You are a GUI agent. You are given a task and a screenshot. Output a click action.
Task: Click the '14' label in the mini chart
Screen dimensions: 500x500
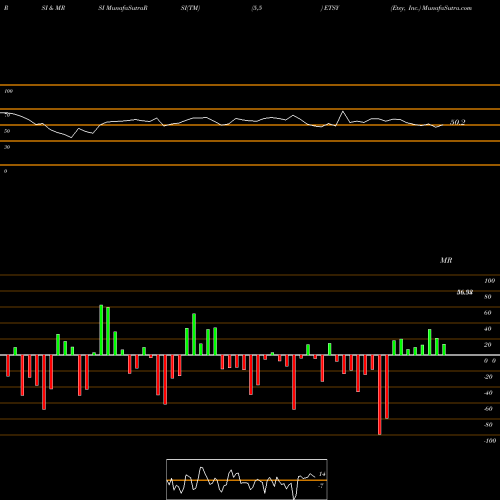coord(322,474)
